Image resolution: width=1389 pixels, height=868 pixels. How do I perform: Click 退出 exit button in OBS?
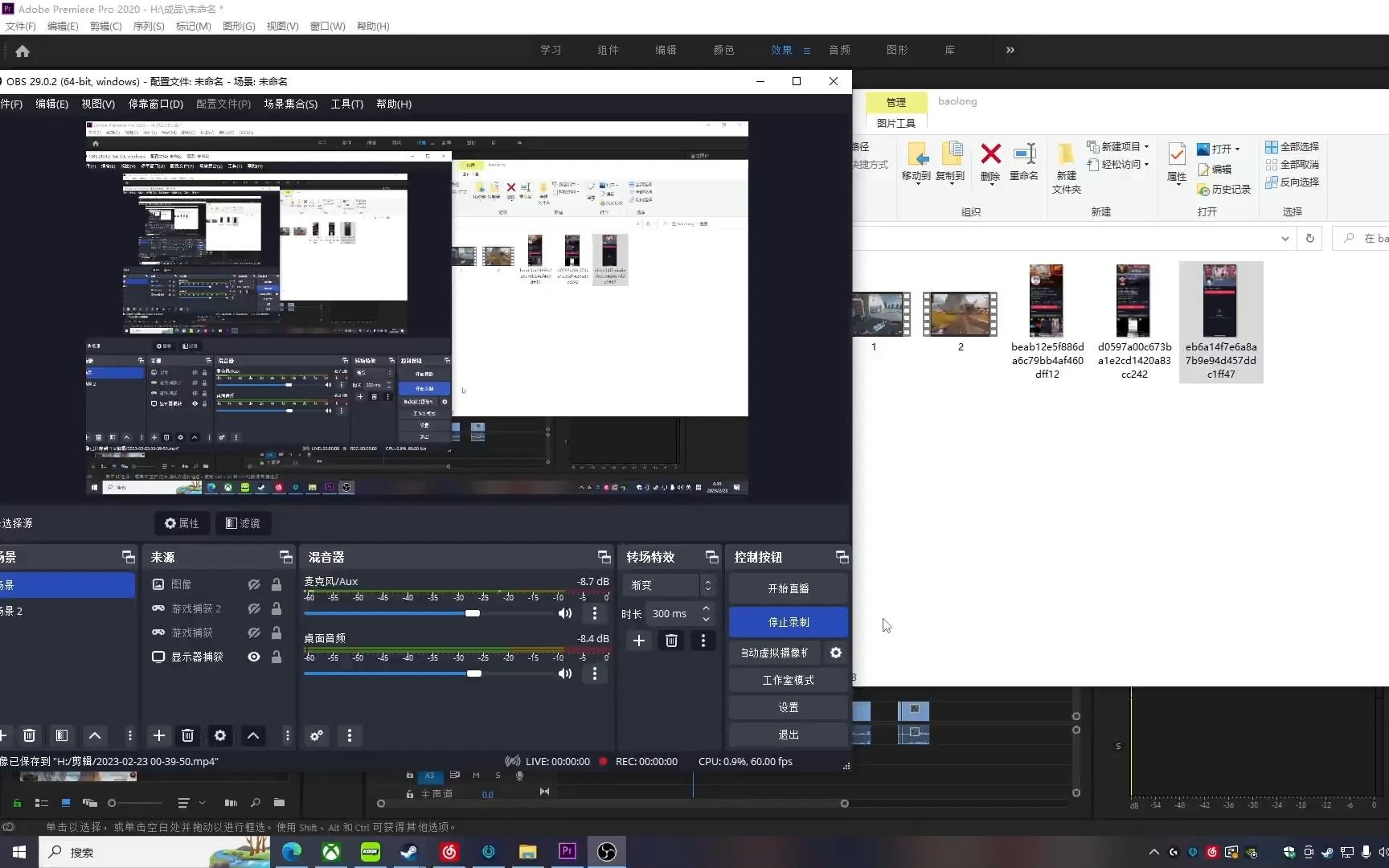click(789, 735)
